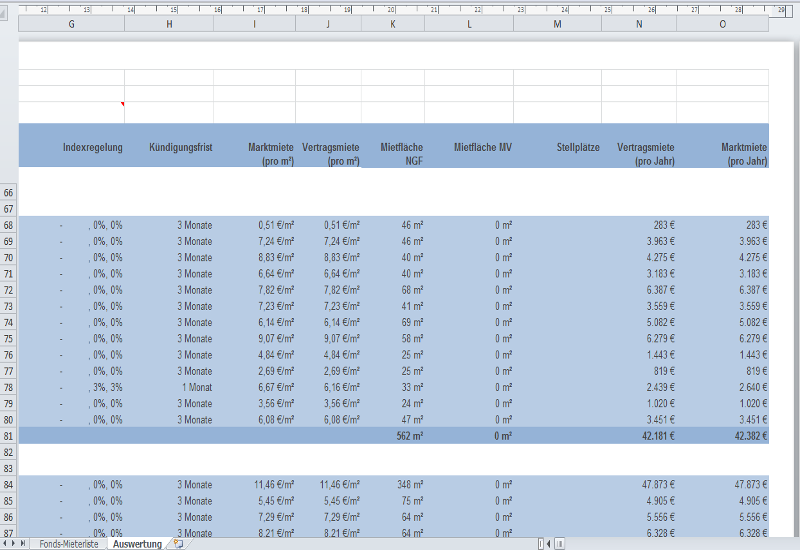Open the Fonds-Mieterliste sheet tab
Viewport: 800px width, 550px height.
pos(68,544)
